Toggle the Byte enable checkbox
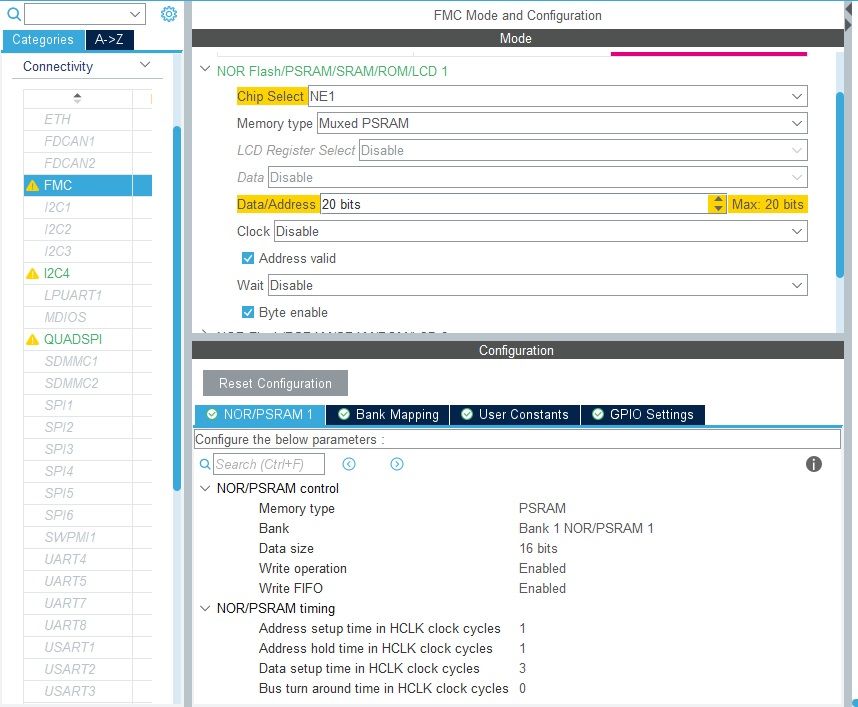Screen dimensions: 858x707 point(248,312)
